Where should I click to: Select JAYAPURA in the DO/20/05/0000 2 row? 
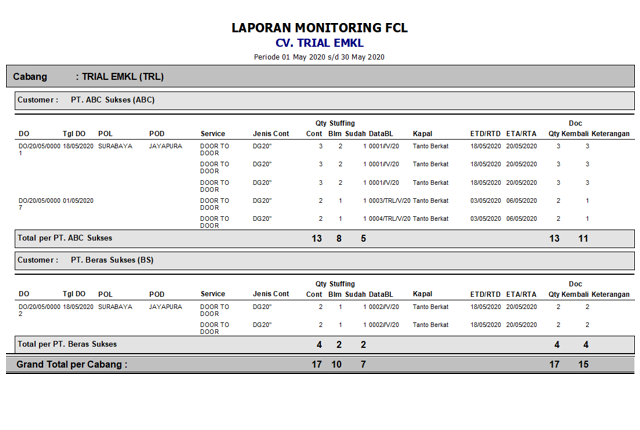coord(166,307)
